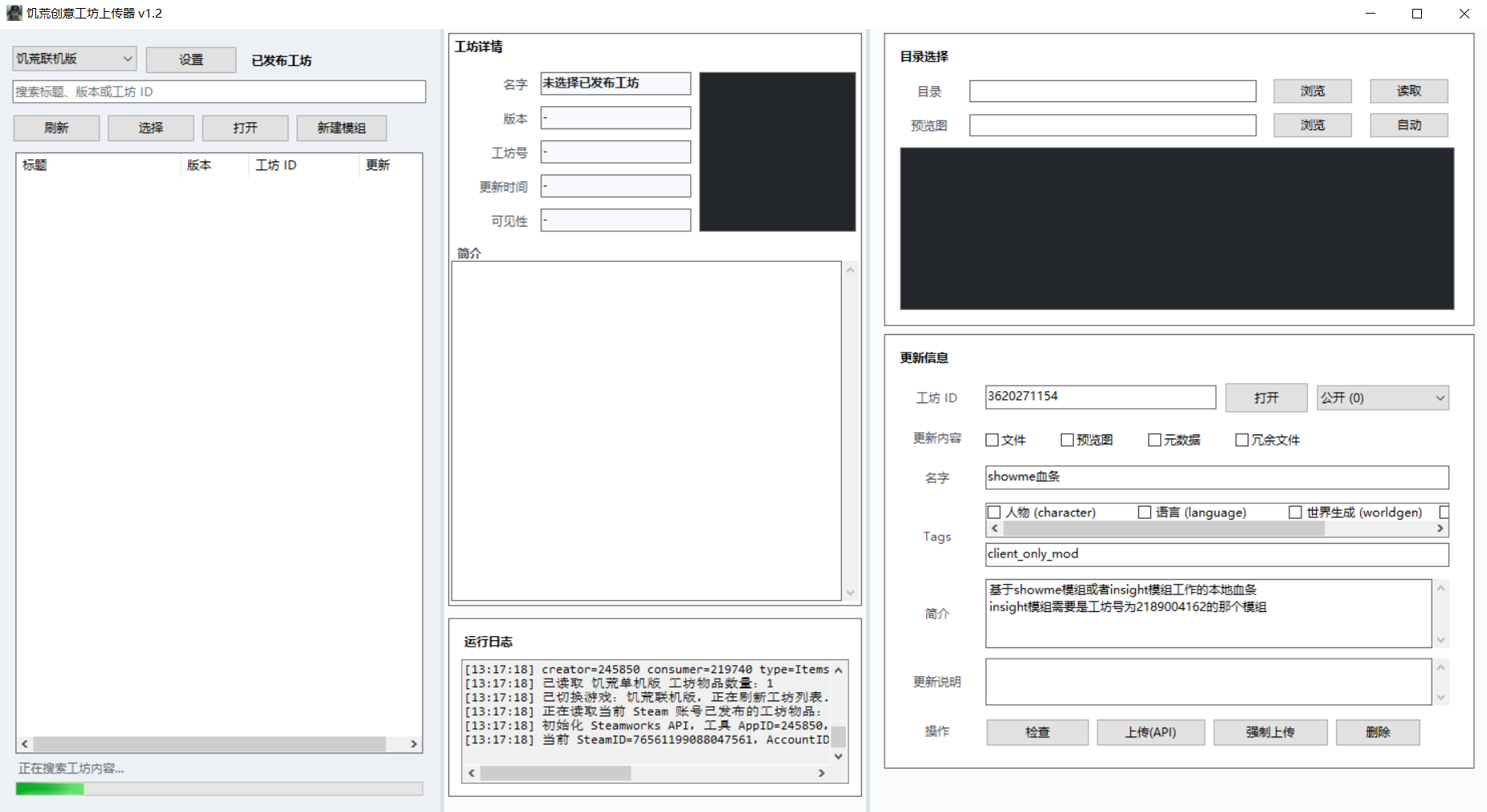Click the 新建模组 button
The width and height of the screenshot is (1487, 812).
tap(341, 128)
